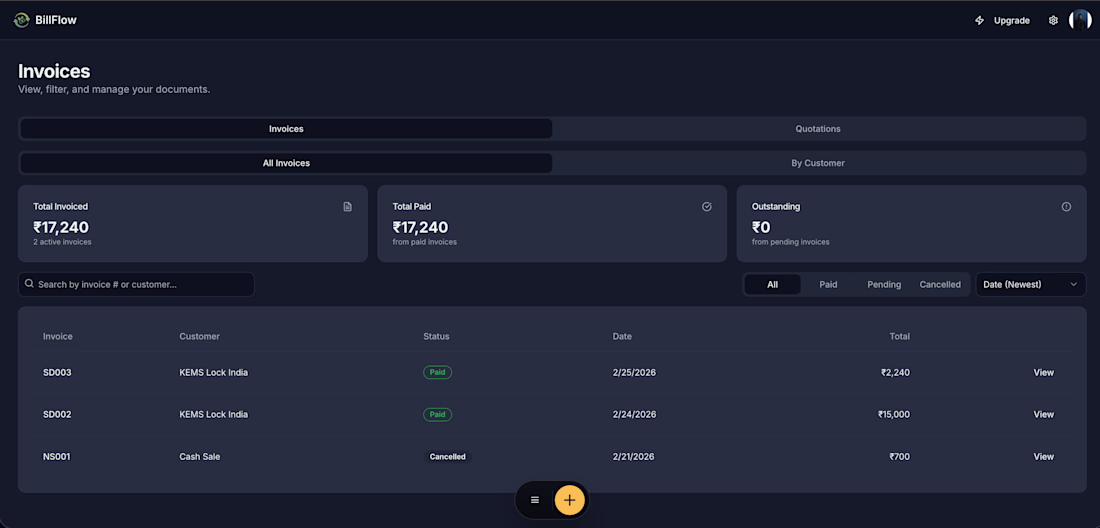Click the magnifier icon in search box
The height and width of the screenshot is (528, 1100).
29,284
